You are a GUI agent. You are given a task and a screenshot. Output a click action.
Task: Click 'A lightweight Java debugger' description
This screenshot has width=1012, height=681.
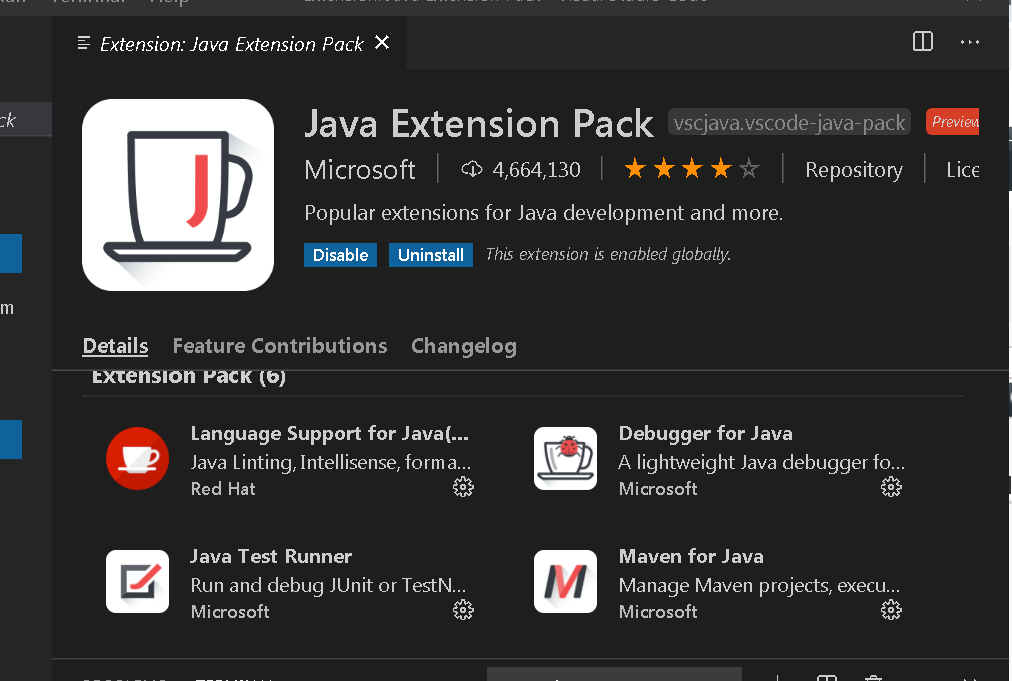click(x=762, y=462)
